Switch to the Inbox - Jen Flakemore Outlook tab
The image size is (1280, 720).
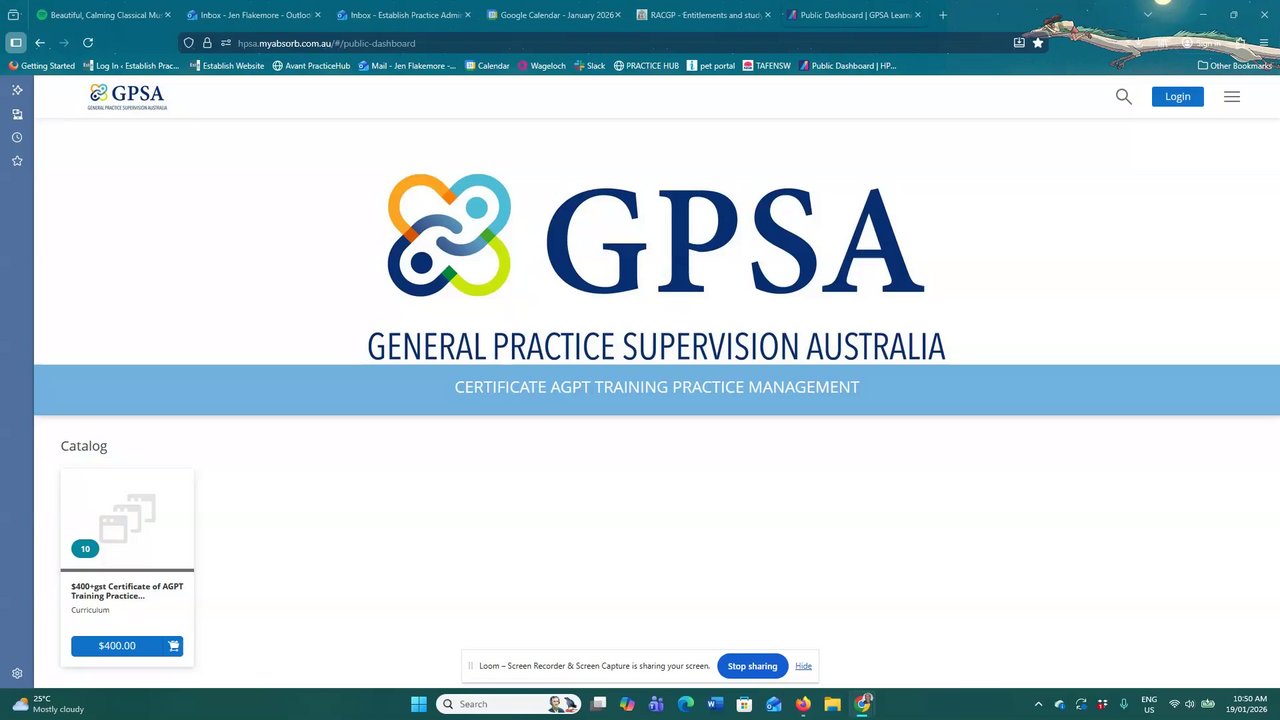click(252, 15)
